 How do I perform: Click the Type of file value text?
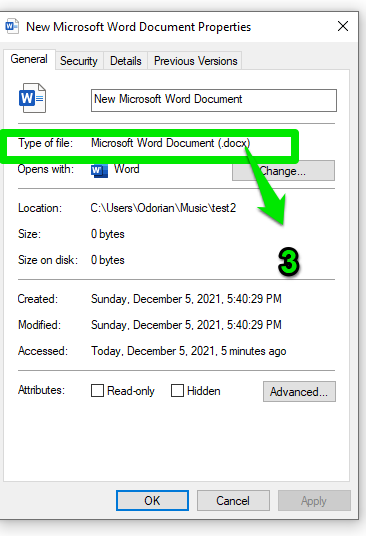tap(171, 143)
